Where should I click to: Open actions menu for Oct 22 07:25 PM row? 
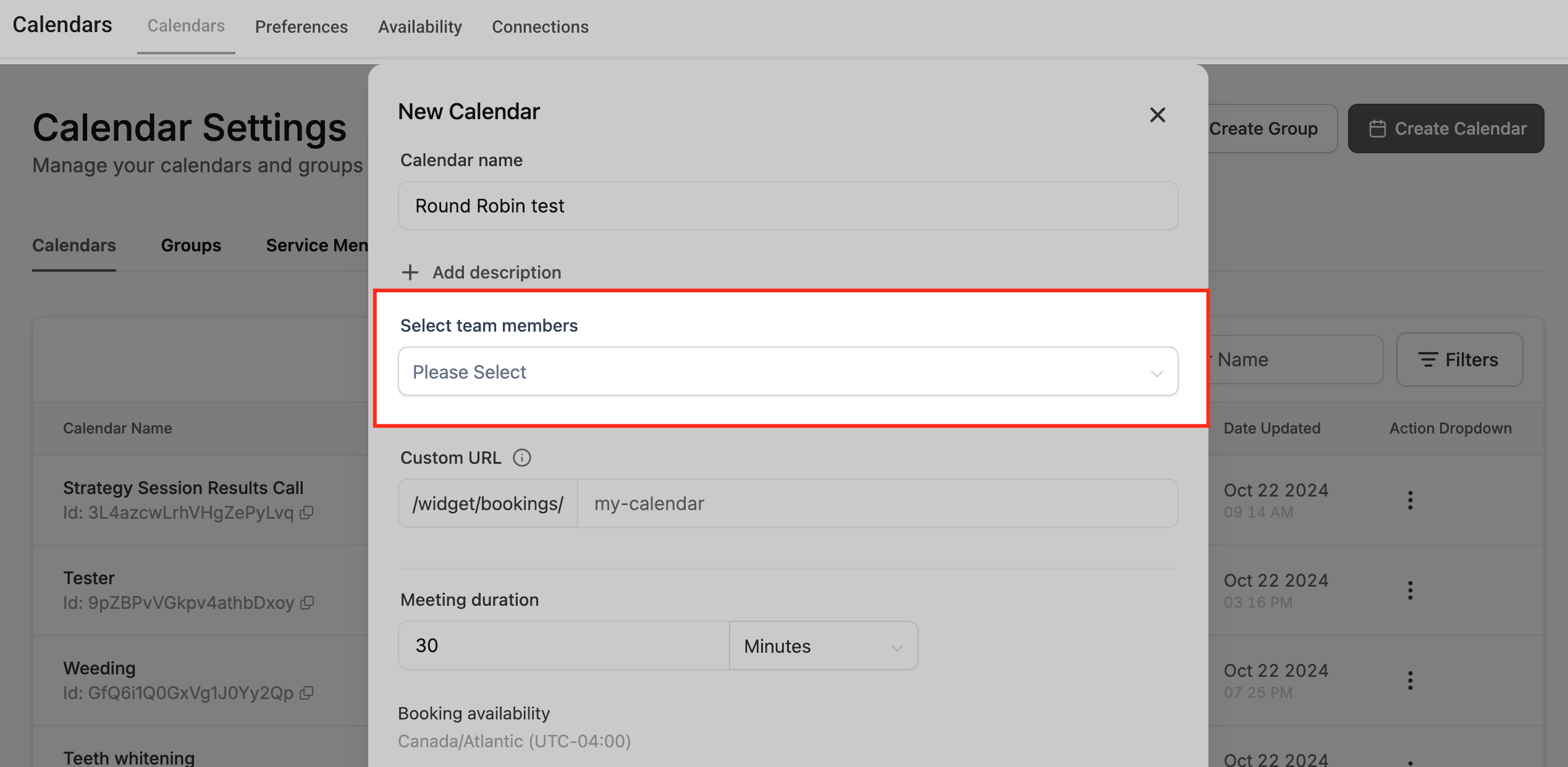pos(1410,681)
